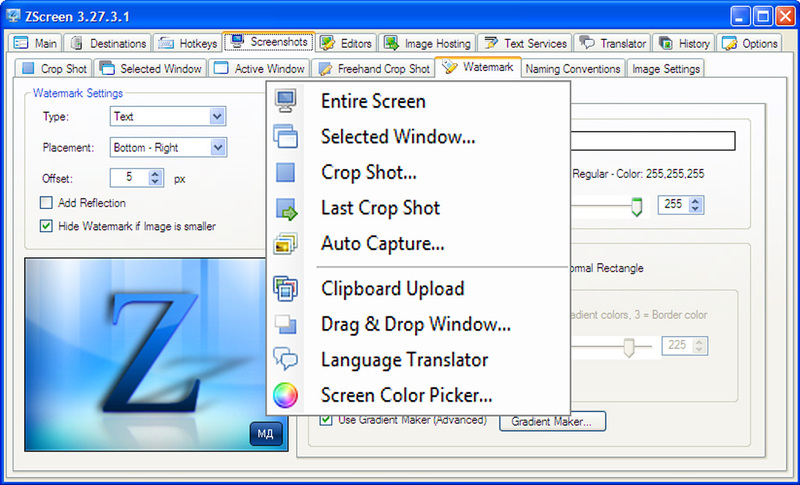Choose Last Crop Shot menu entry
The width and height of the screenshot is (800, 485).
tap(418, 208)
